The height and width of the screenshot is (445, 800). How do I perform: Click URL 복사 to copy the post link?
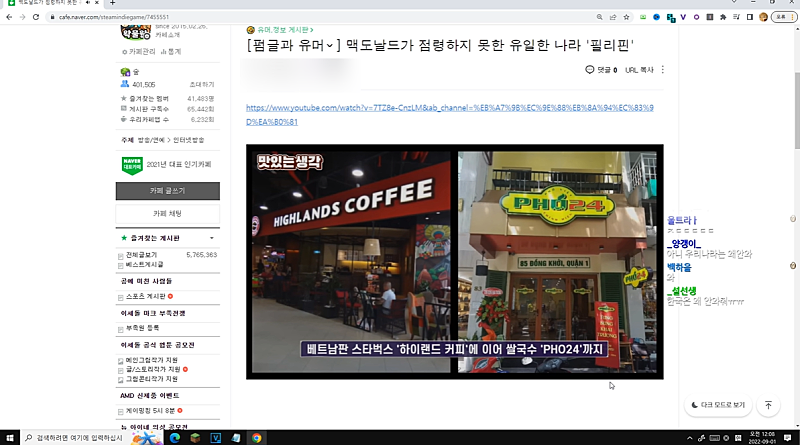click(x=639, y=70)
